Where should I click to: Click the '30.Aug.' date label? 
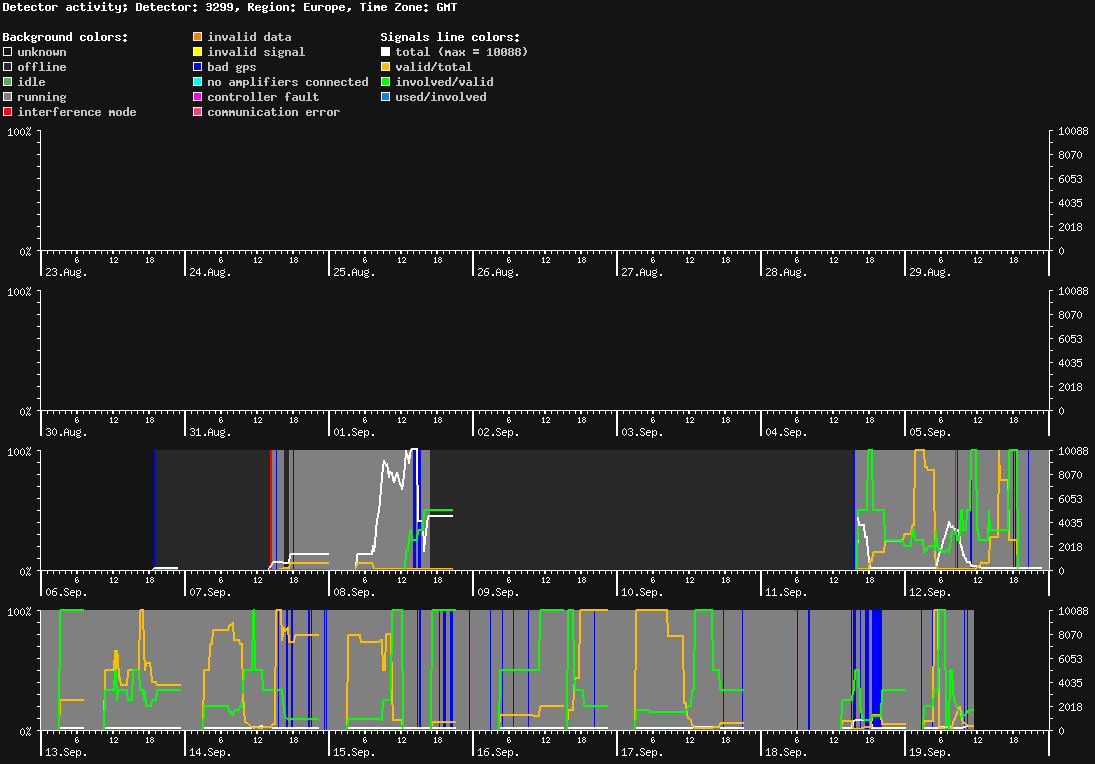tap(66, 432)
